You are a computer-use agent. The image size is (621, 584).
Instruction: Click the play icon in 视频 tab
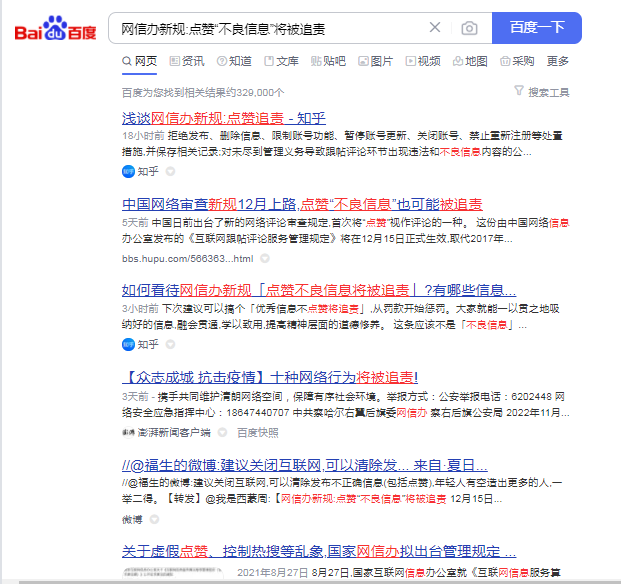(x=411, y=61)
